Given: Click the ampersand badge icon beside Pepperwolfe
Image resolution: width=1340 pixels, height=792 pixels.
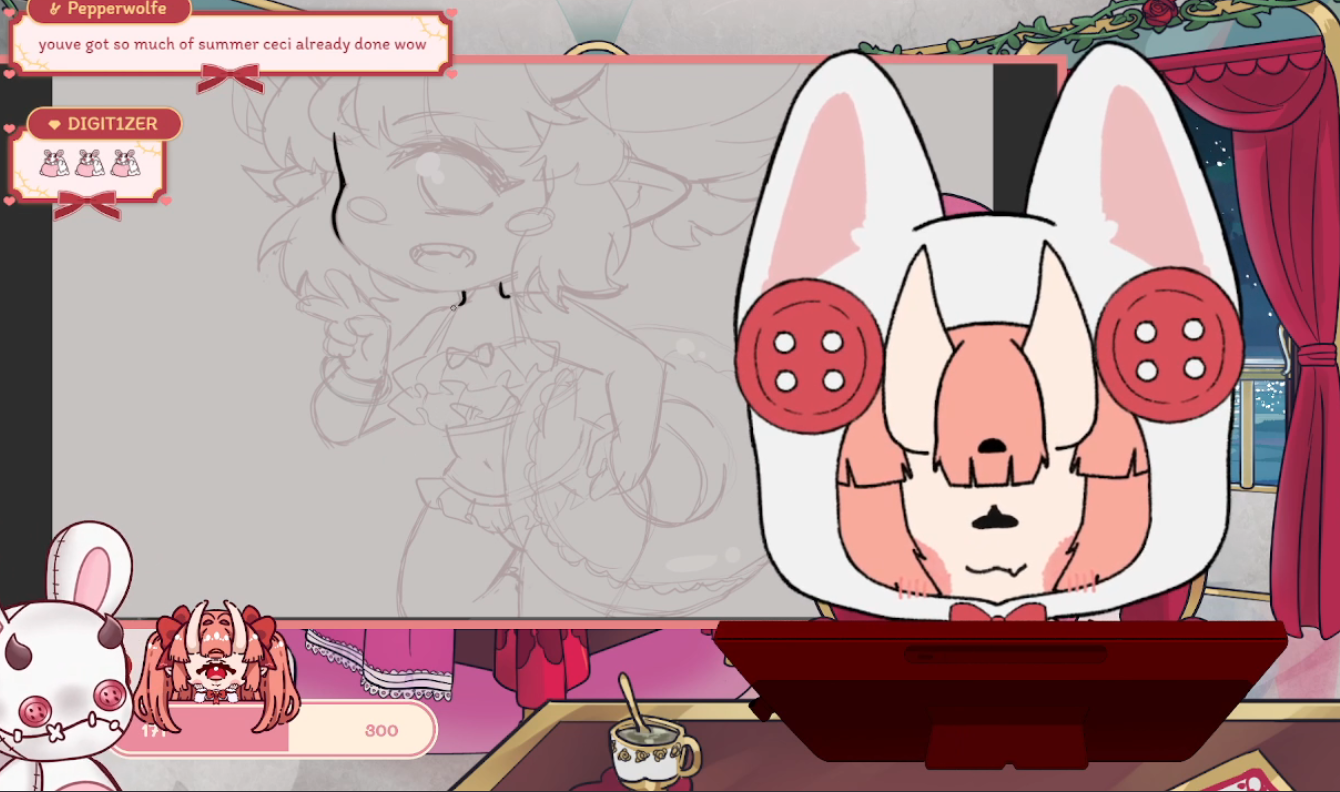Looking at the screenshot, I should [x=55, y=9].
